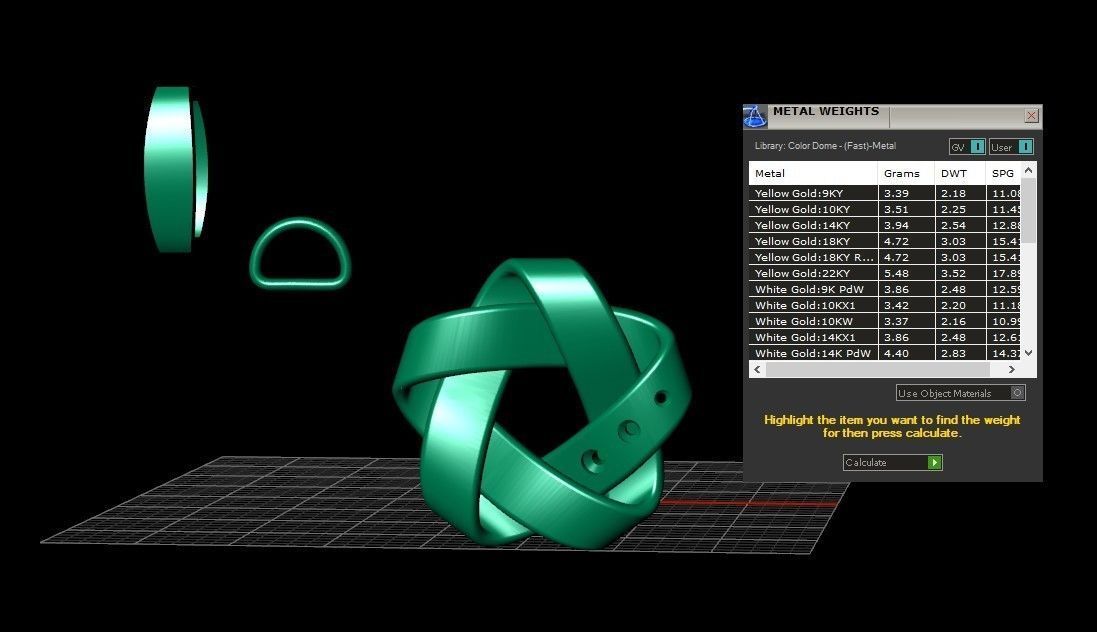The width and height of the screenshot is (1097, 632).
Task: Click the Metal column header
Action: pyautogui.click(x=813, y=173)
